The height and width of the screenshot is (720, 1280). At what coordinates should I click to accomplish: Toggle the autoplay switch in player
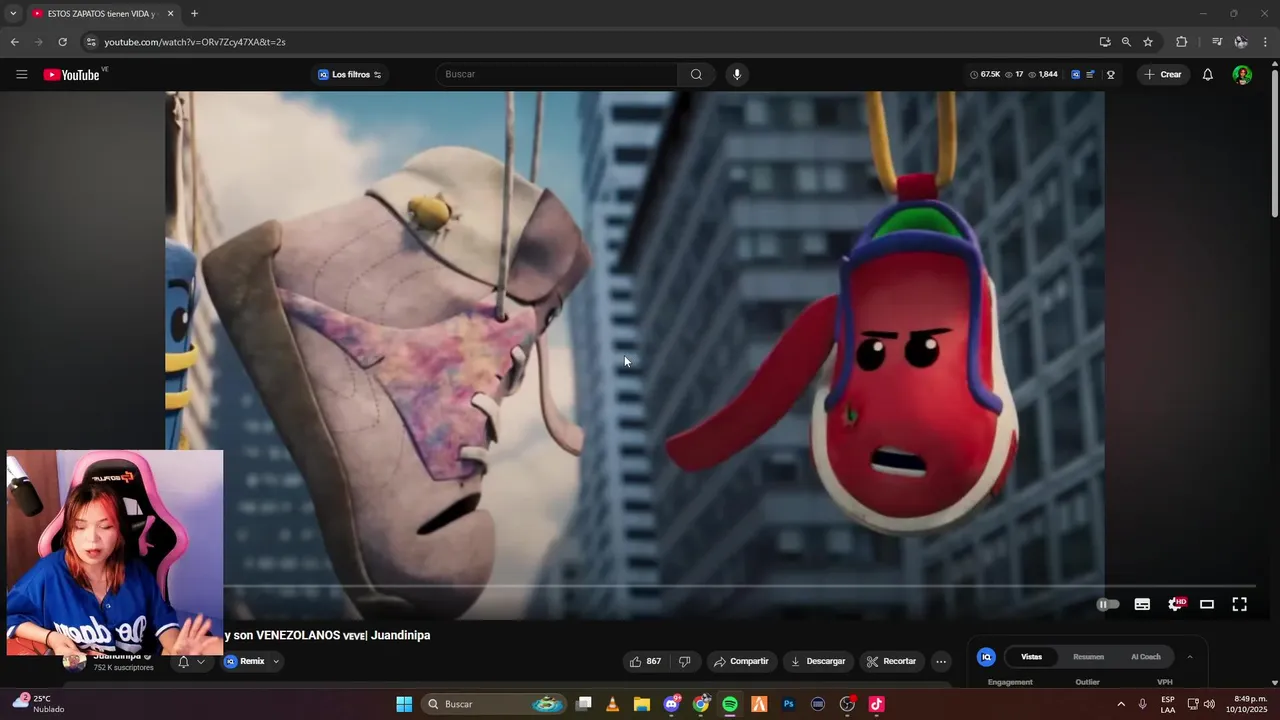1107,604
